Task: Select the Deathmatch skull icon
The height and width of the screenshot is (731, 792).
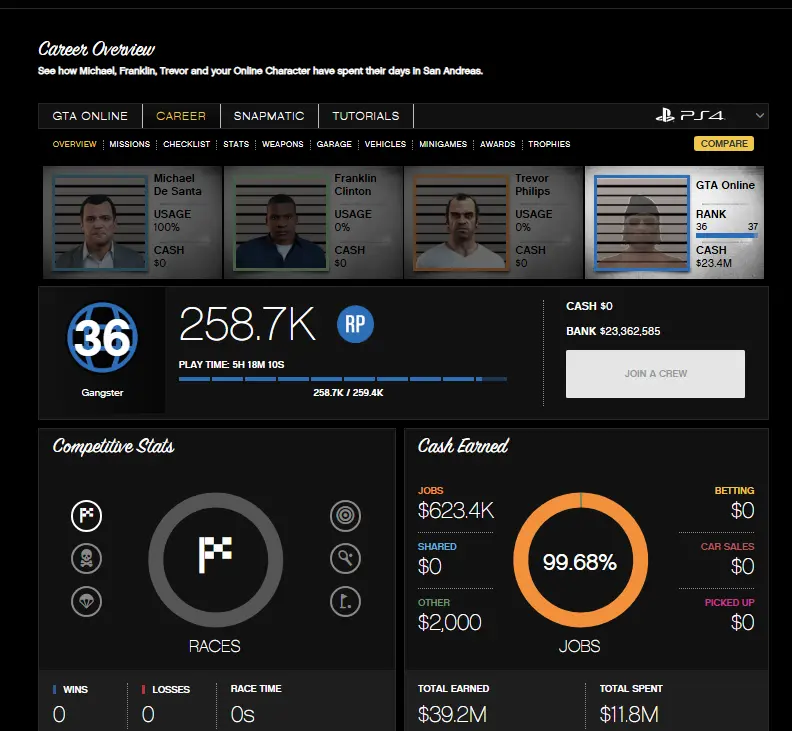Action: point(86,558)
